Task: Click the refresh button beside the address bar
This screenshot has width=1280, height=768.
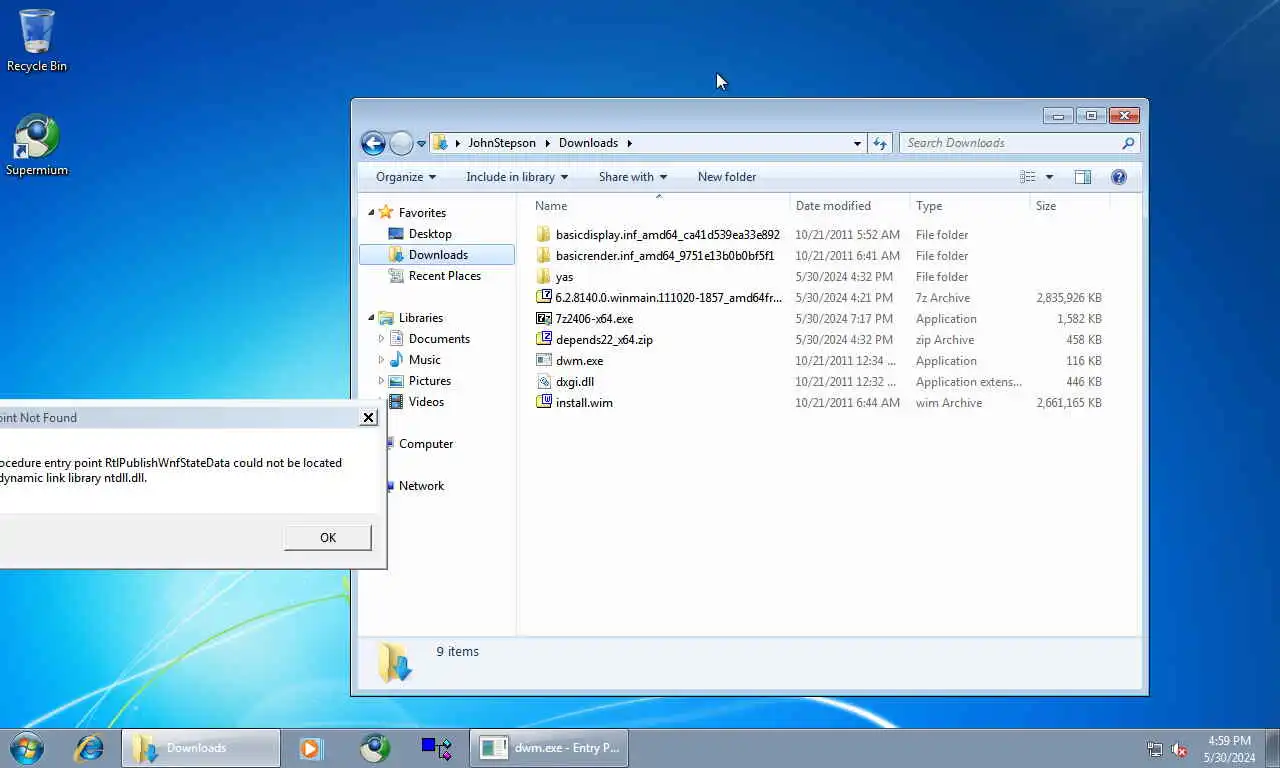Action: [880, 143]
